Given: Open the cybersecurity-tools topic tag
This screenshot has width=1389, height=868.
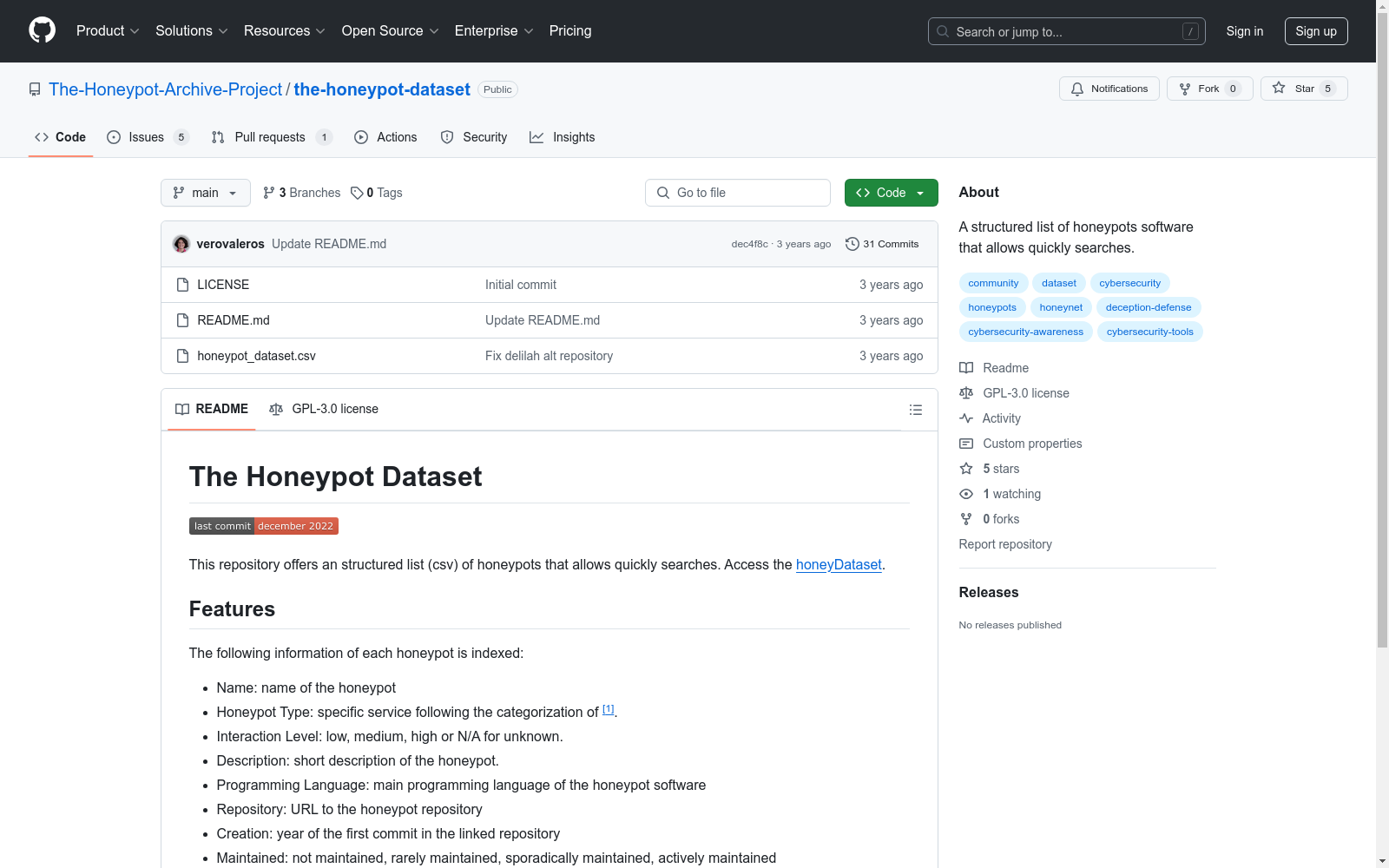Looking at the screenshot, I should 1150,332.
